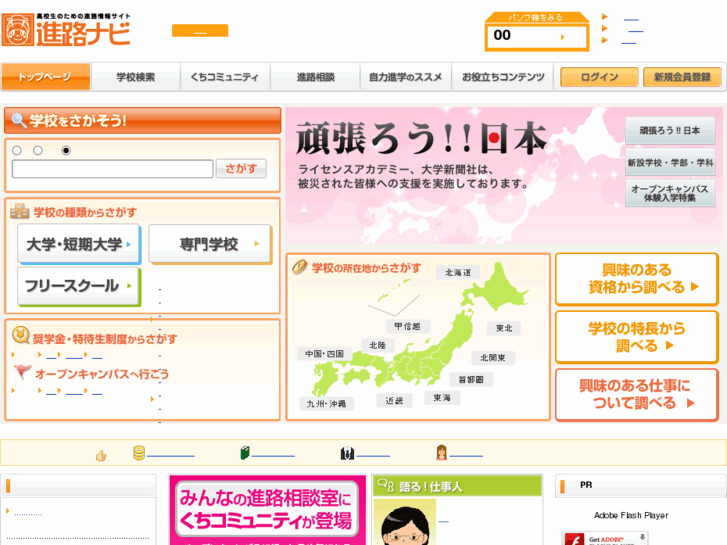Image resolution: width=727 pixels, height=545 pixels.
Task: Open the 学校検索 tab
Action: pos(135,77)
